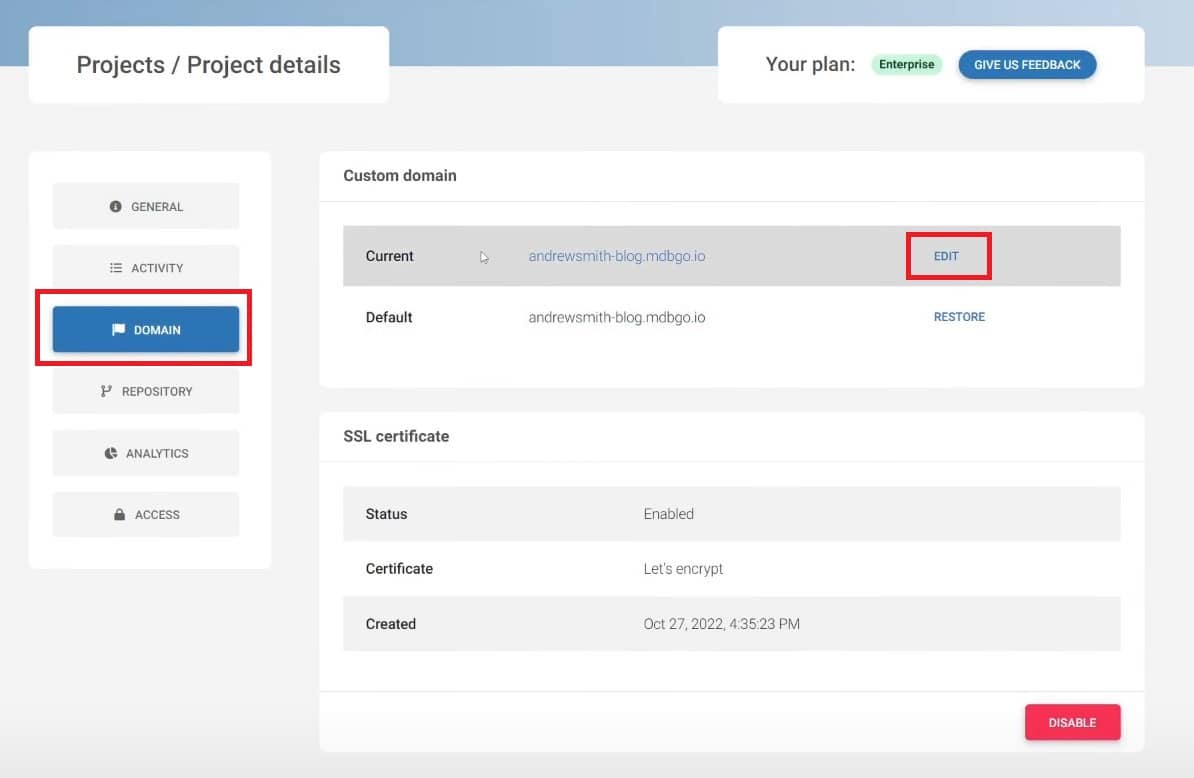Click the list icon beside Activity
Image resolution: width=1194 pixels, height=778 pixels.
tap(115, 268)
